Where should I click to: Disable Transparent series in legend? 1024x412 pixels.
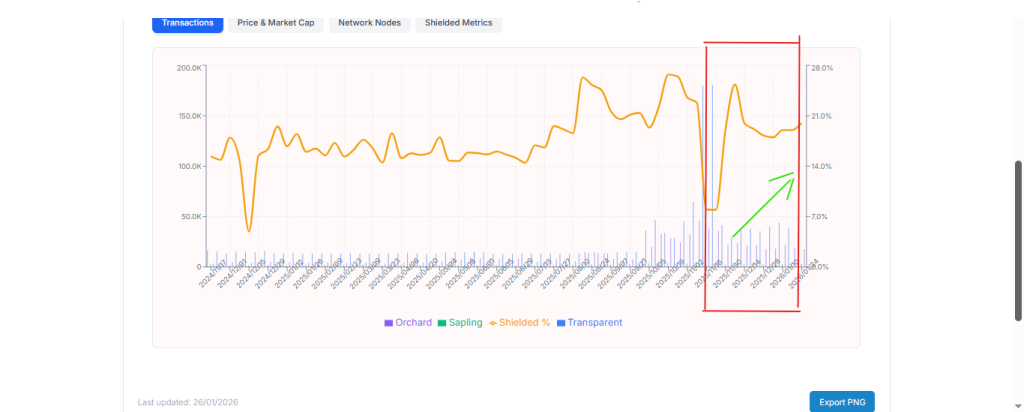595,323
